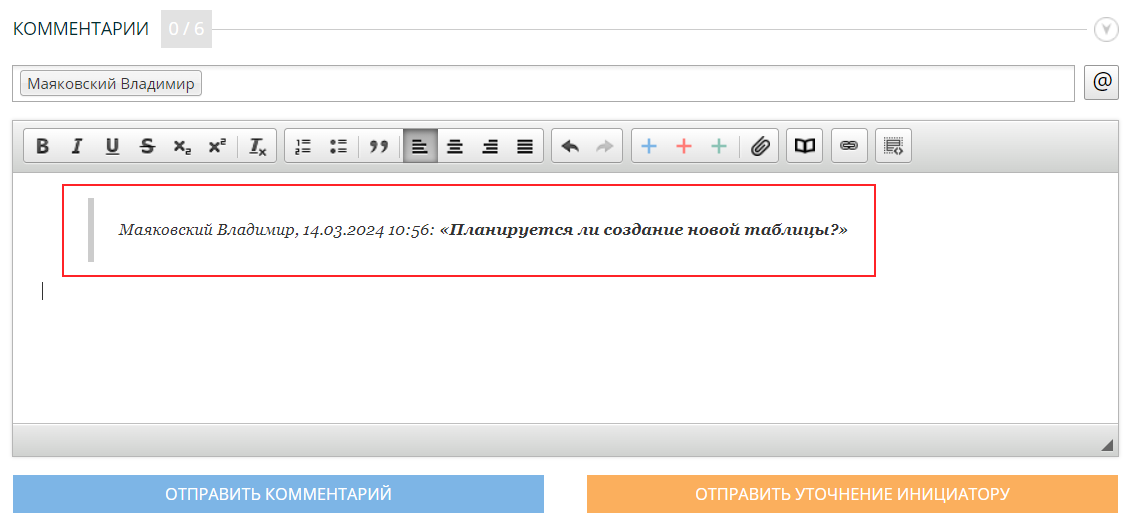This screenshot has width=1131, height=522.
Task: Toggle underline formatting
Action: pyautogui.click(x=112, y=146)
